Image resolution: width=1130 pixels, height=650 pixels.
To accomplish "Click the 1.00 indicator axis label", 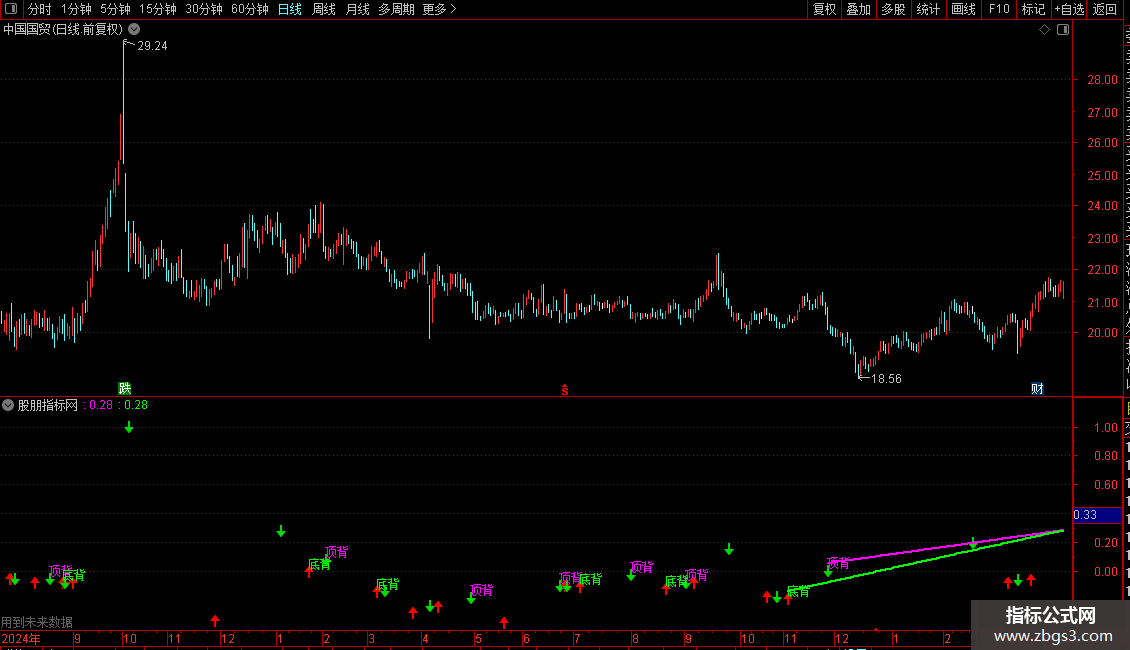I will click(1105, 427).
